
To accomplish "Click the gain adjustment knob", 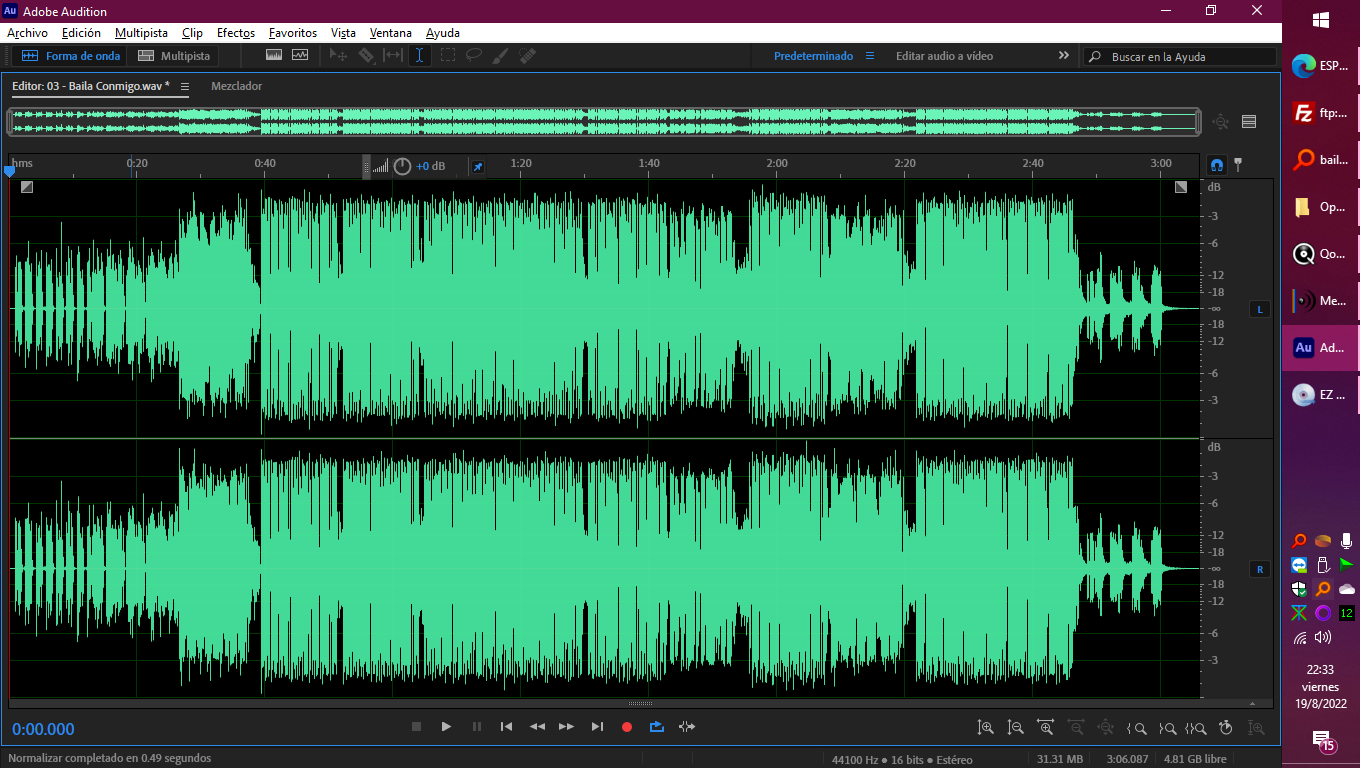I will 402,166.
